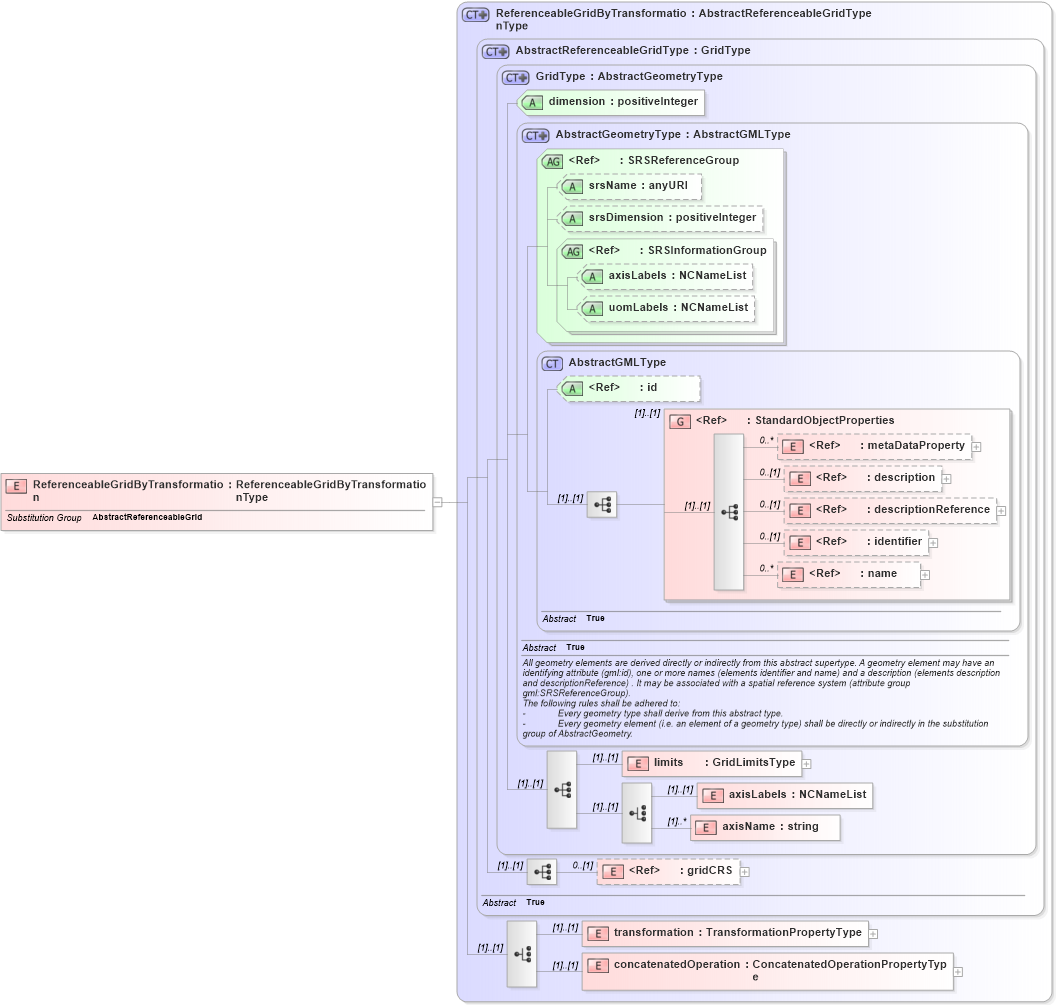Click the AbstractGeometryType : AbstractGMLType label

(673, 135)
